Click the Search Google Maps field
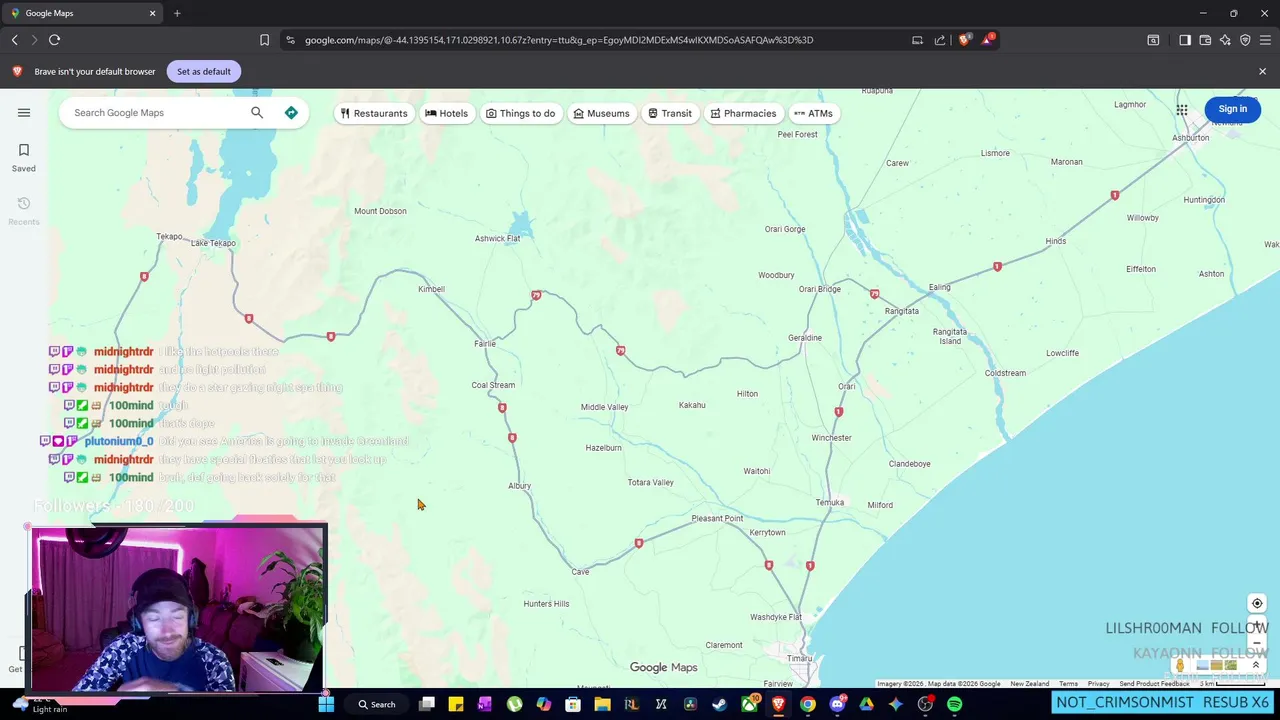This screenshot has width=1280, height=720. pyautogui.click(x=155, y=113)
